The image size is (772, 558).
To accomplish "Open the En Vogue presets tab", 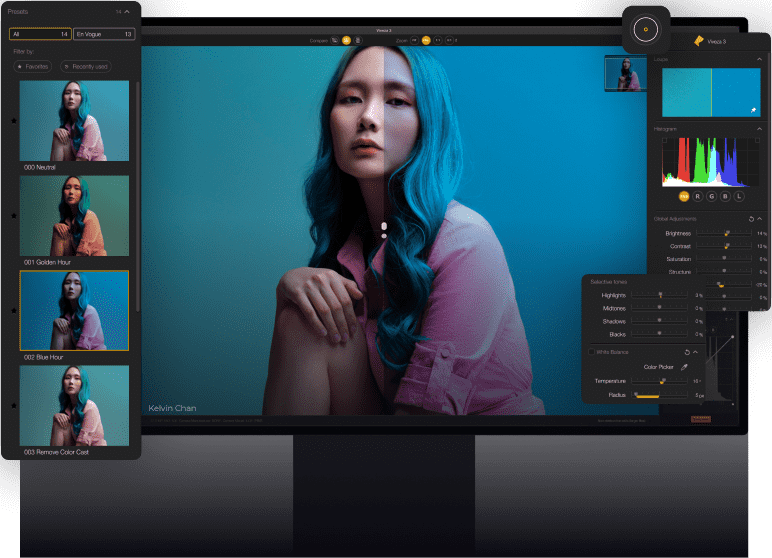I will click(104, 34).
